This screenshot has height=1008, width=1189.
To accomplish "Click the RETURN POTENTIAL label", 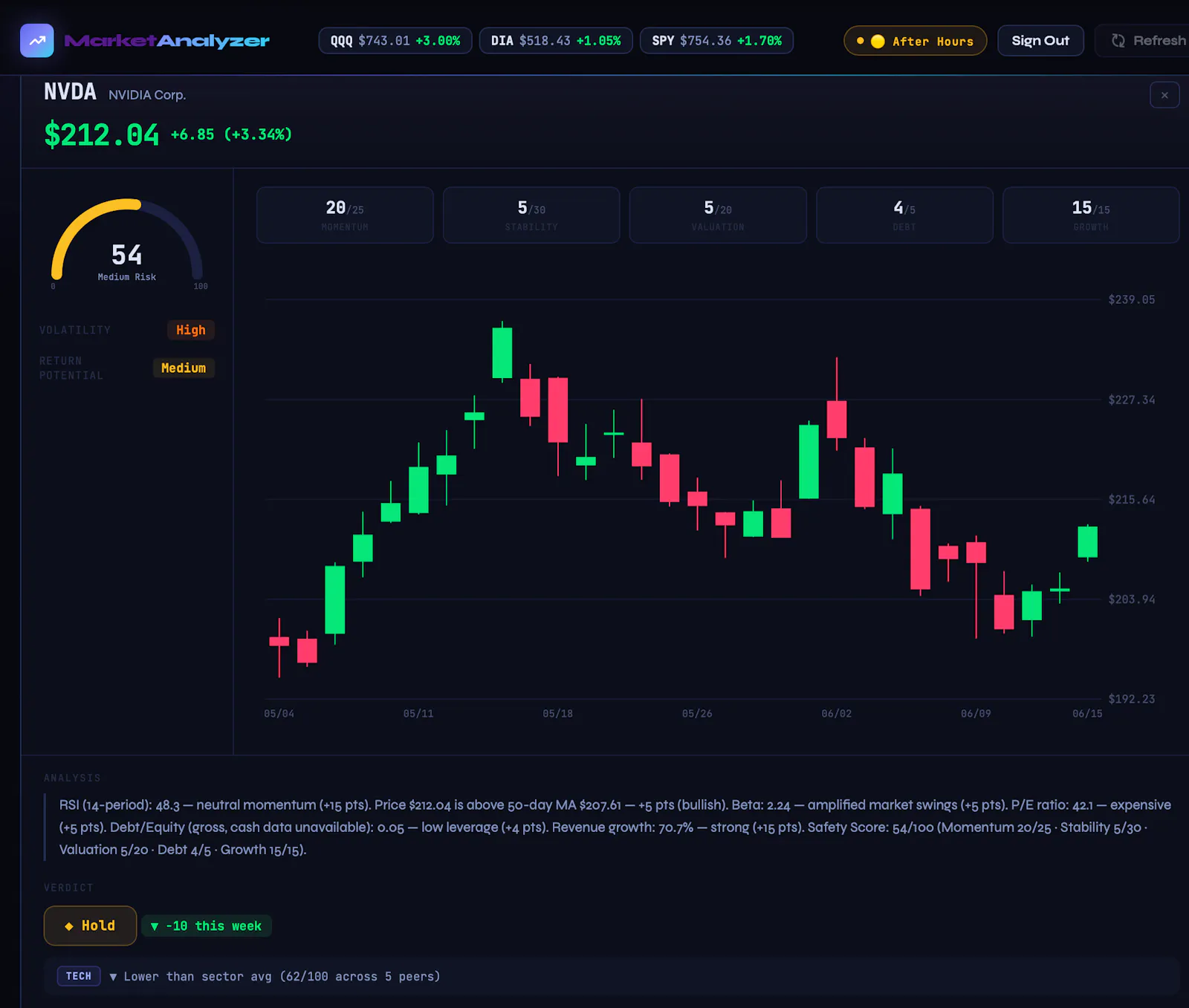I will click(71, 368).
